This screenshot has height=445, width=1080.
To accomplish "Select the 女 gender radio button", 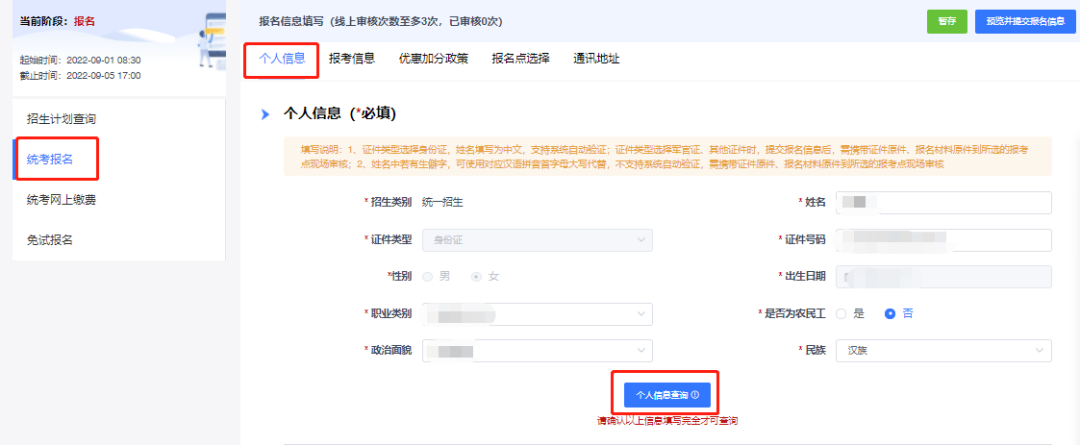I will click(x=476, y=276).
